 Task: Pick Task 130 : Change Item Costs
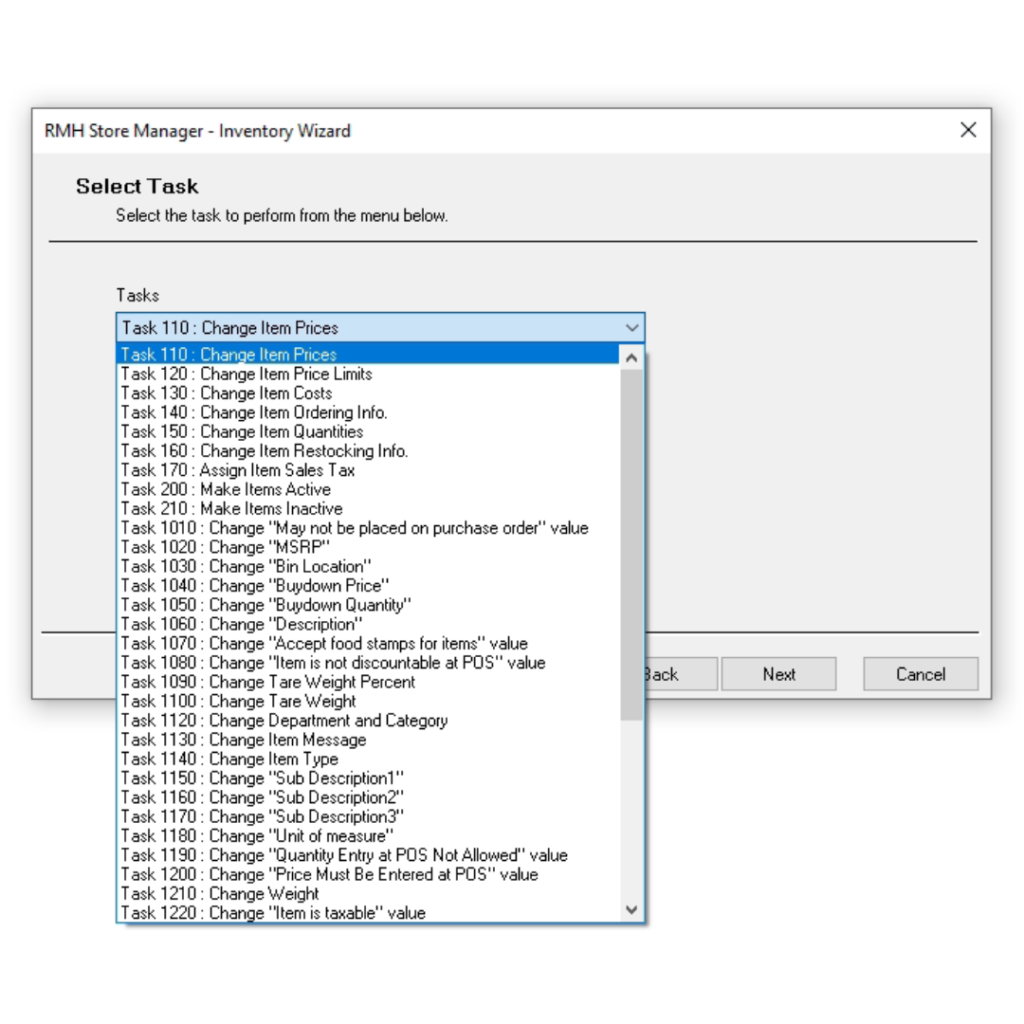[x=368, y=393]
